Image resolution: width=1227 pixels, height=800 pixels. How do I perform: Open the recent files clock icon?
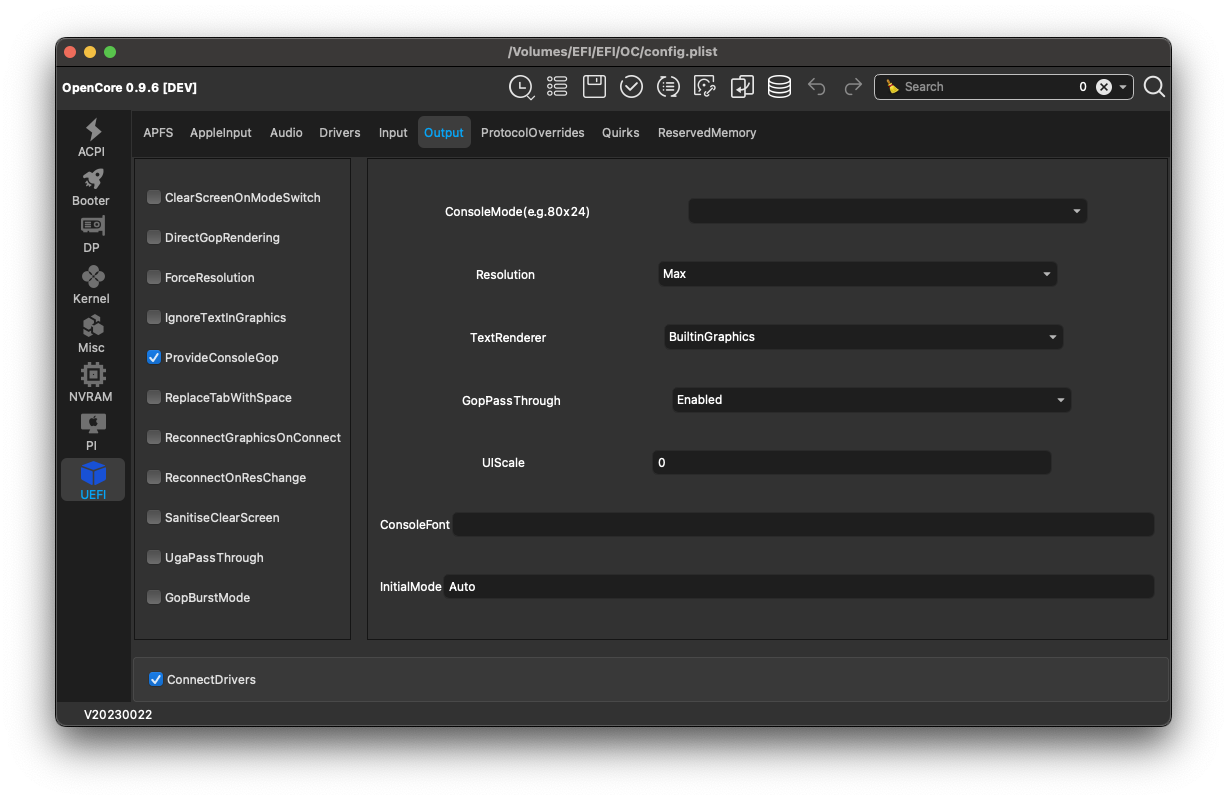(x=521, y=87)
